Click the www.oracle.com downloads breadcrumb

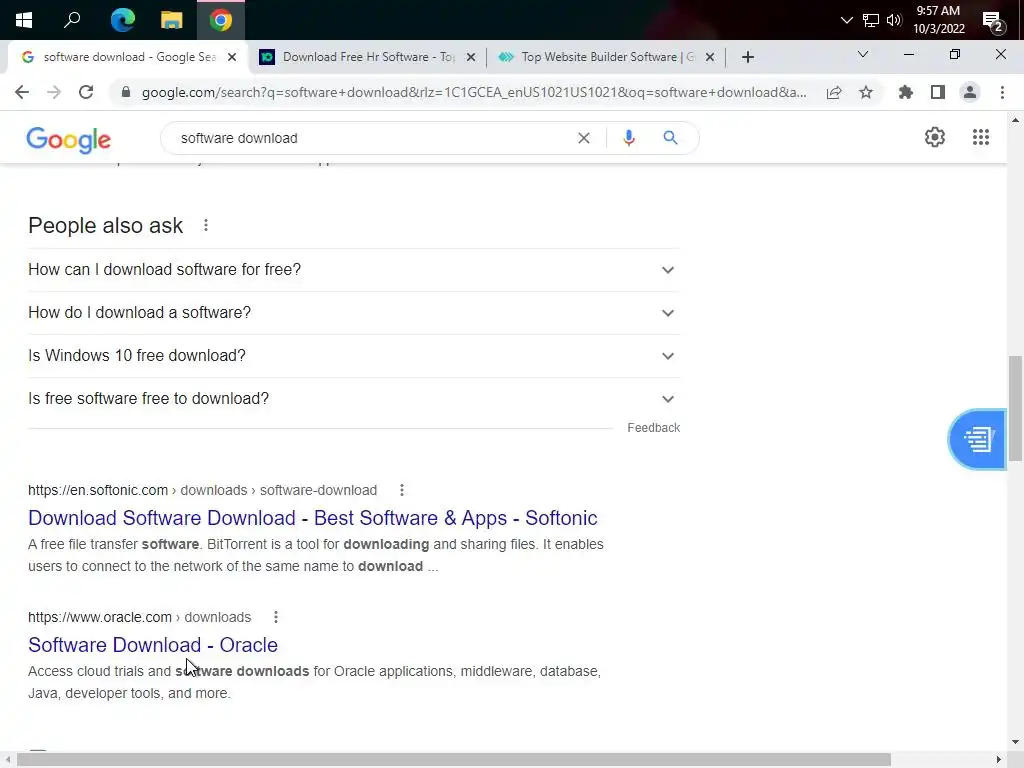click(139, 617)
